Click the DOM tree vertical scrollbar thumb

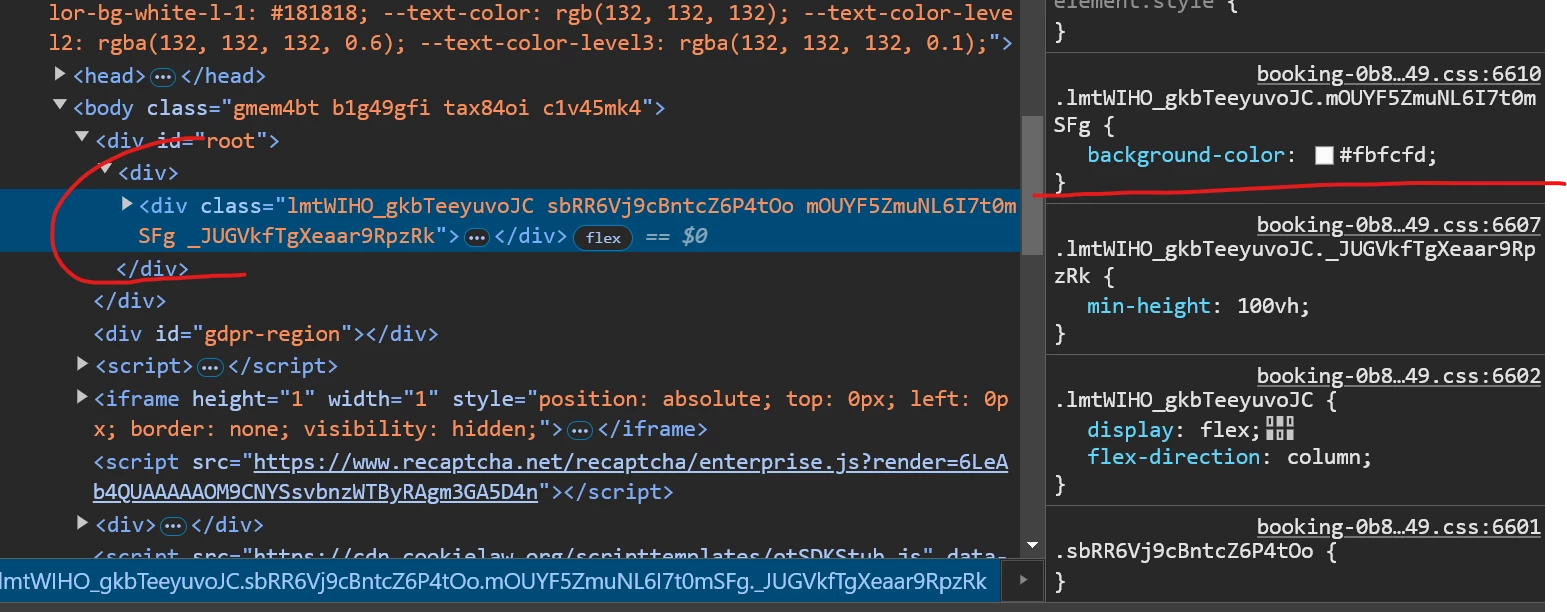click(x=1033, y=185)
